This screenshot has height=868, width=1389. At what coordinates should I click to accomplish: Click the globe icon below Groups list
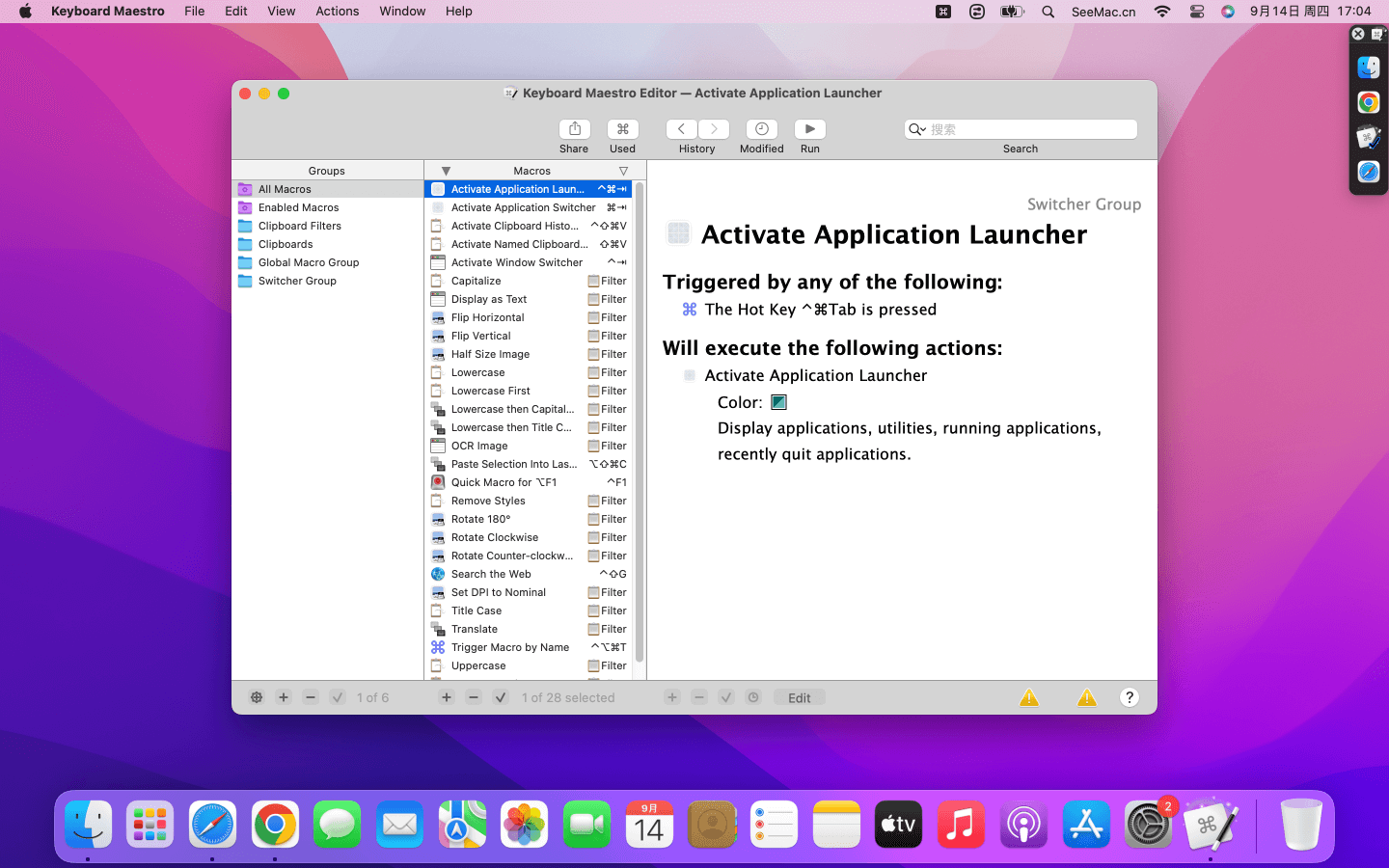coord(257,697)
